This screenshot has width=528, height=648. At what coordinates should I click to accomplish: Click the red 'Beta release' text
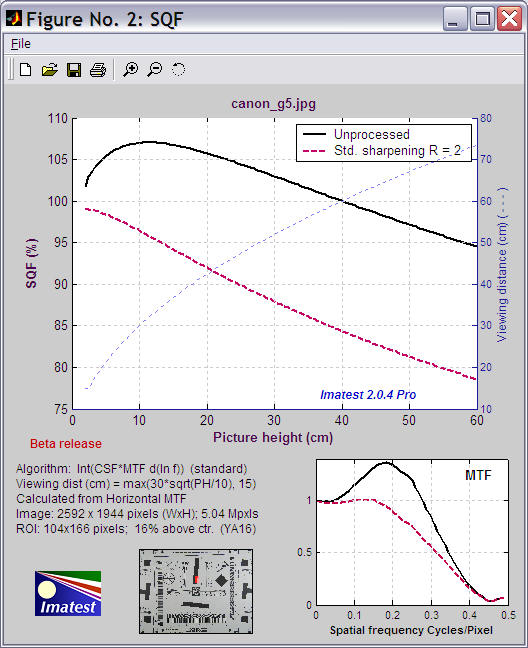pos(66,444)
